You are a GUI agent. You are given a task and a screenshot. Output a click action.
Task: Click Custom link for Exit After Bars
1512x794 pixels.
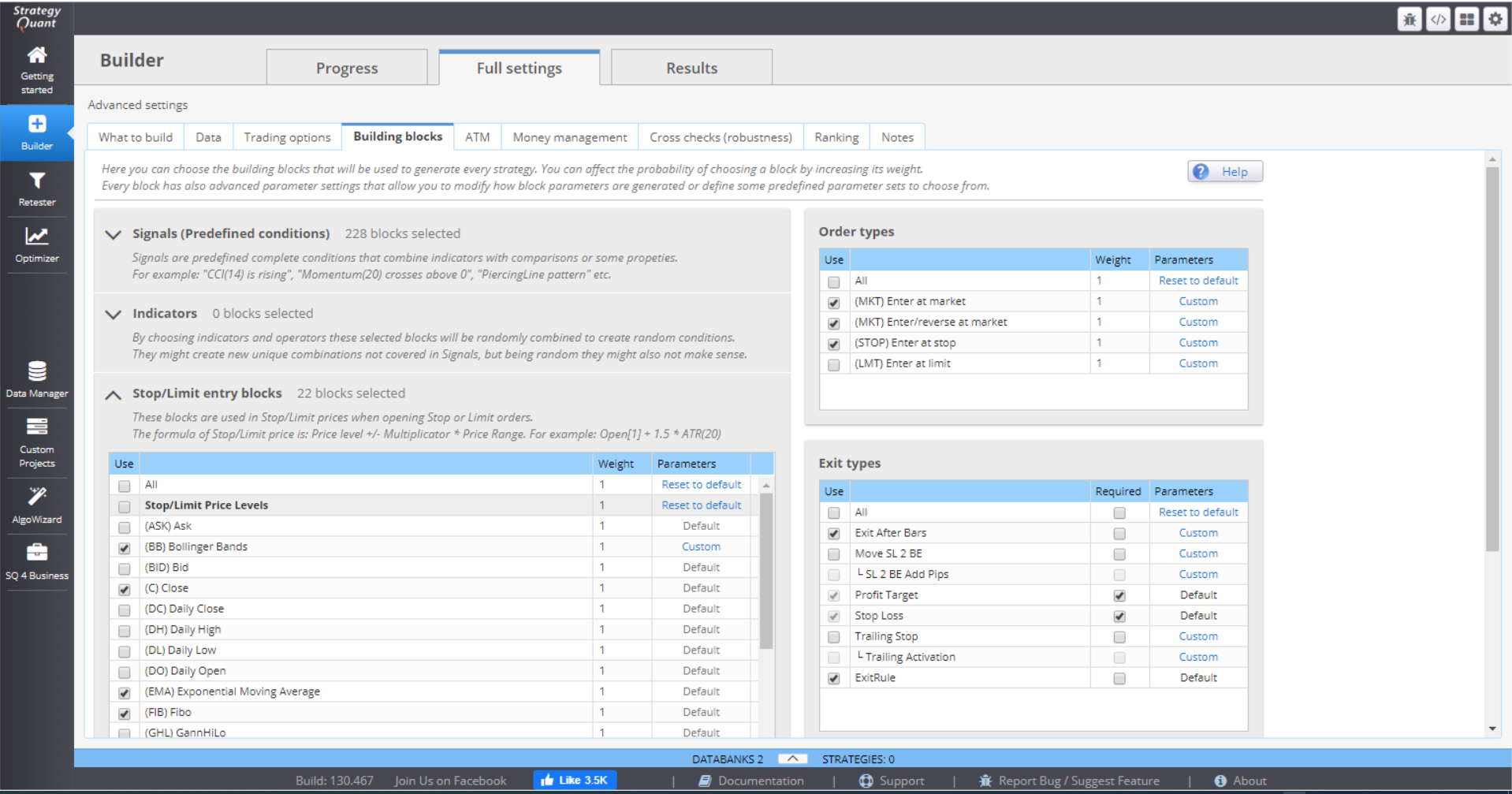1198,533
